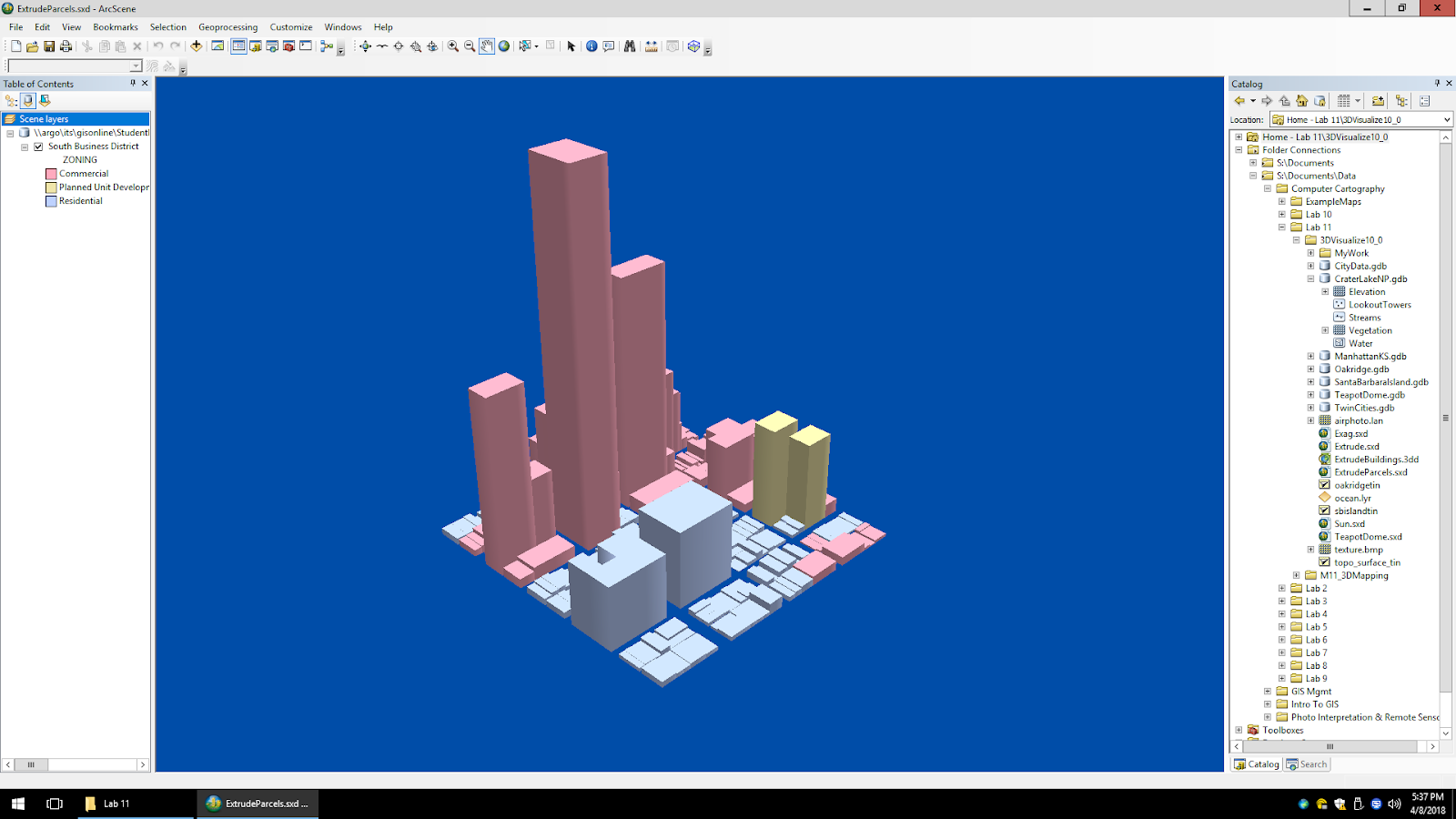Expand the CityData.gdb geodatabase
This screenshot has height=819, width=1456.
pos(1311,266)
